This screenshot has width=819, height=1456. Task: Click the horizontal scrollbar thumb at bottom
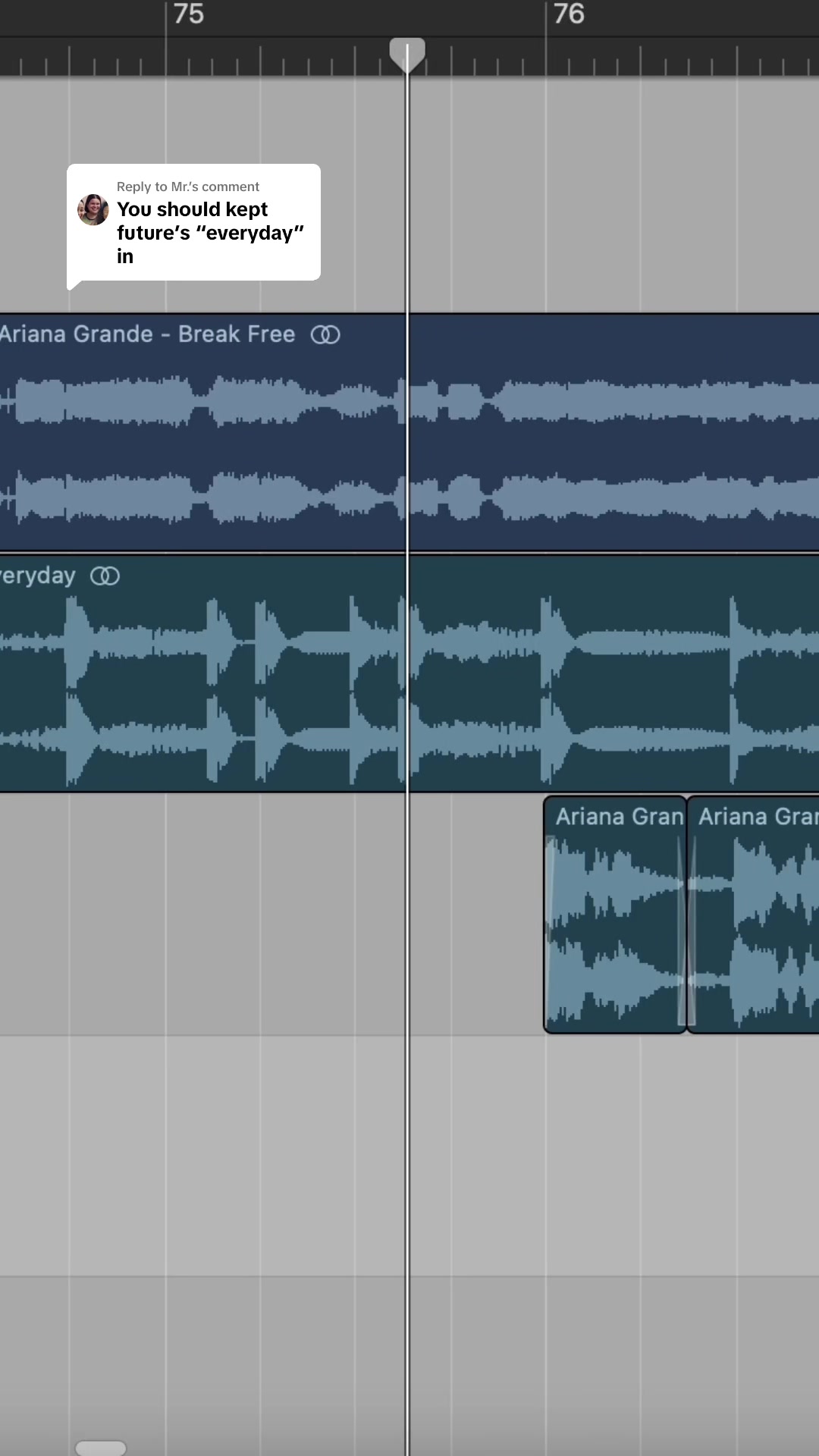[101, 1448]
